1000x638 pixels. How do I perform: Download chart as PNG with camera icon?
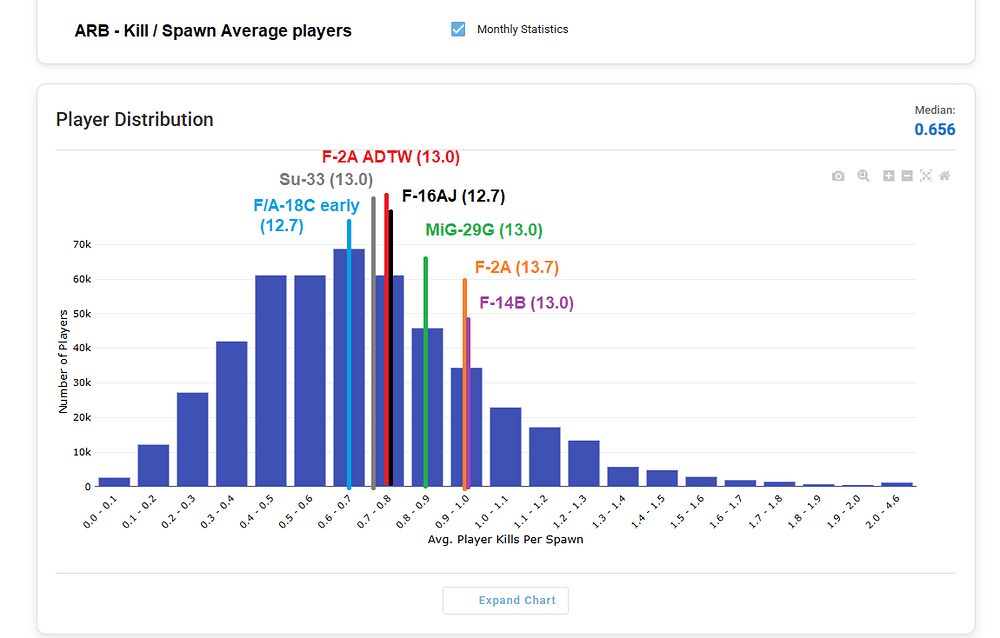tap(838, 176)
